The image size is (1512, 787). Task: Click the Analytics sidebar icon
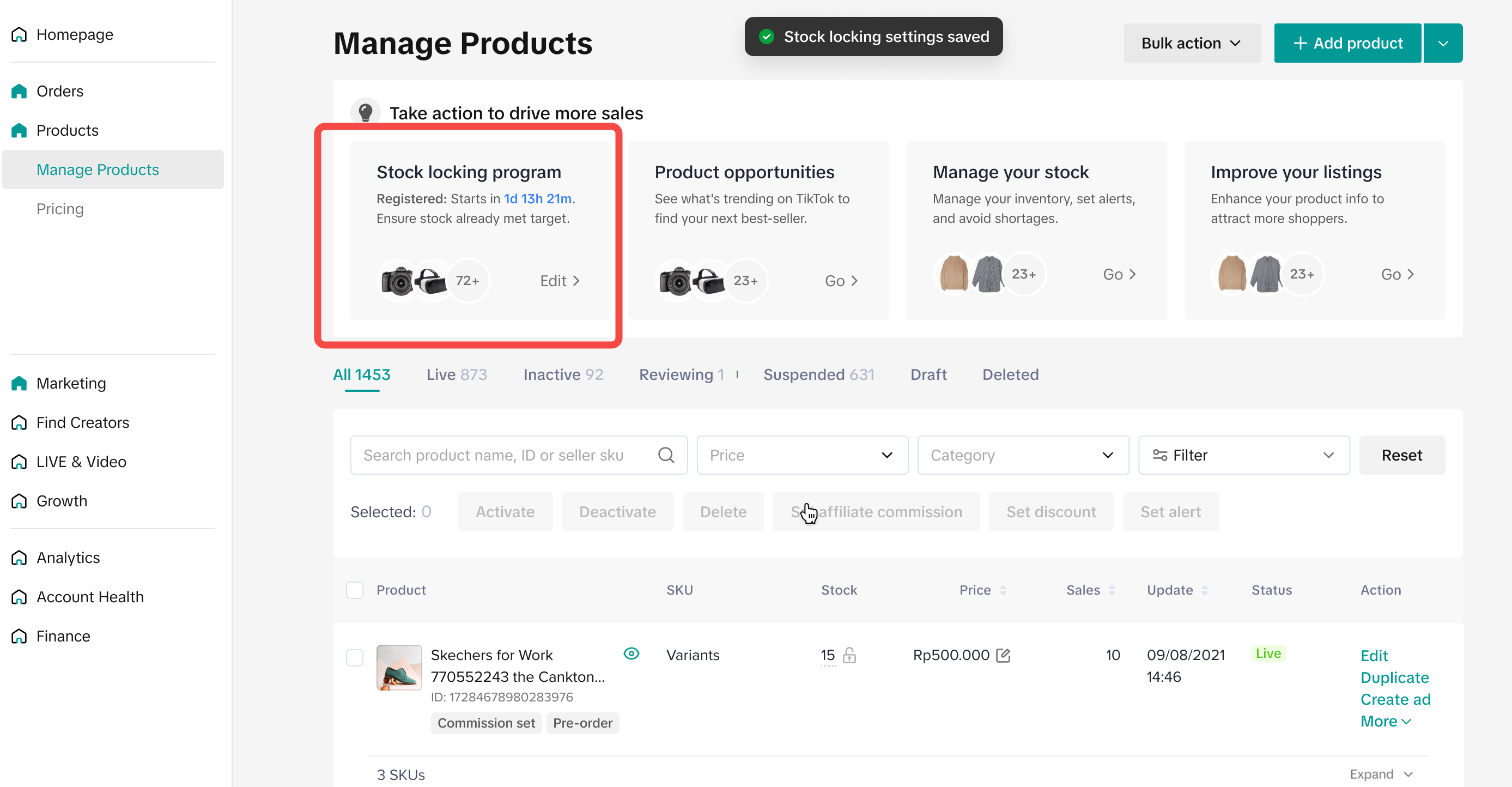[x=19, y=558]
